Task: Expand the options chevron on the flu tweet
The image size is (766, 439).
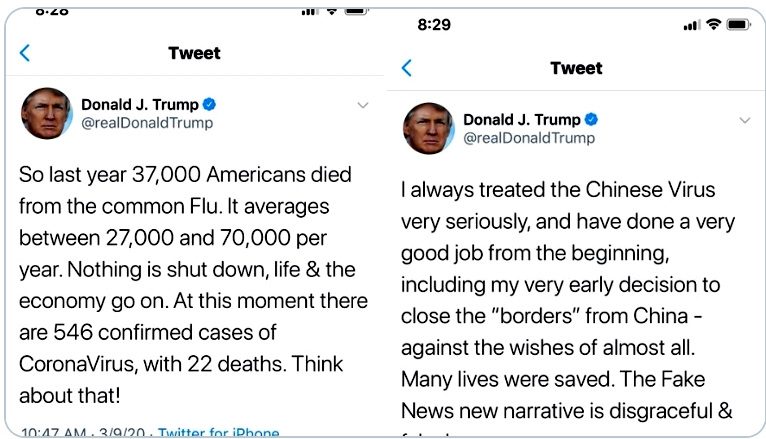Action: 363,104
